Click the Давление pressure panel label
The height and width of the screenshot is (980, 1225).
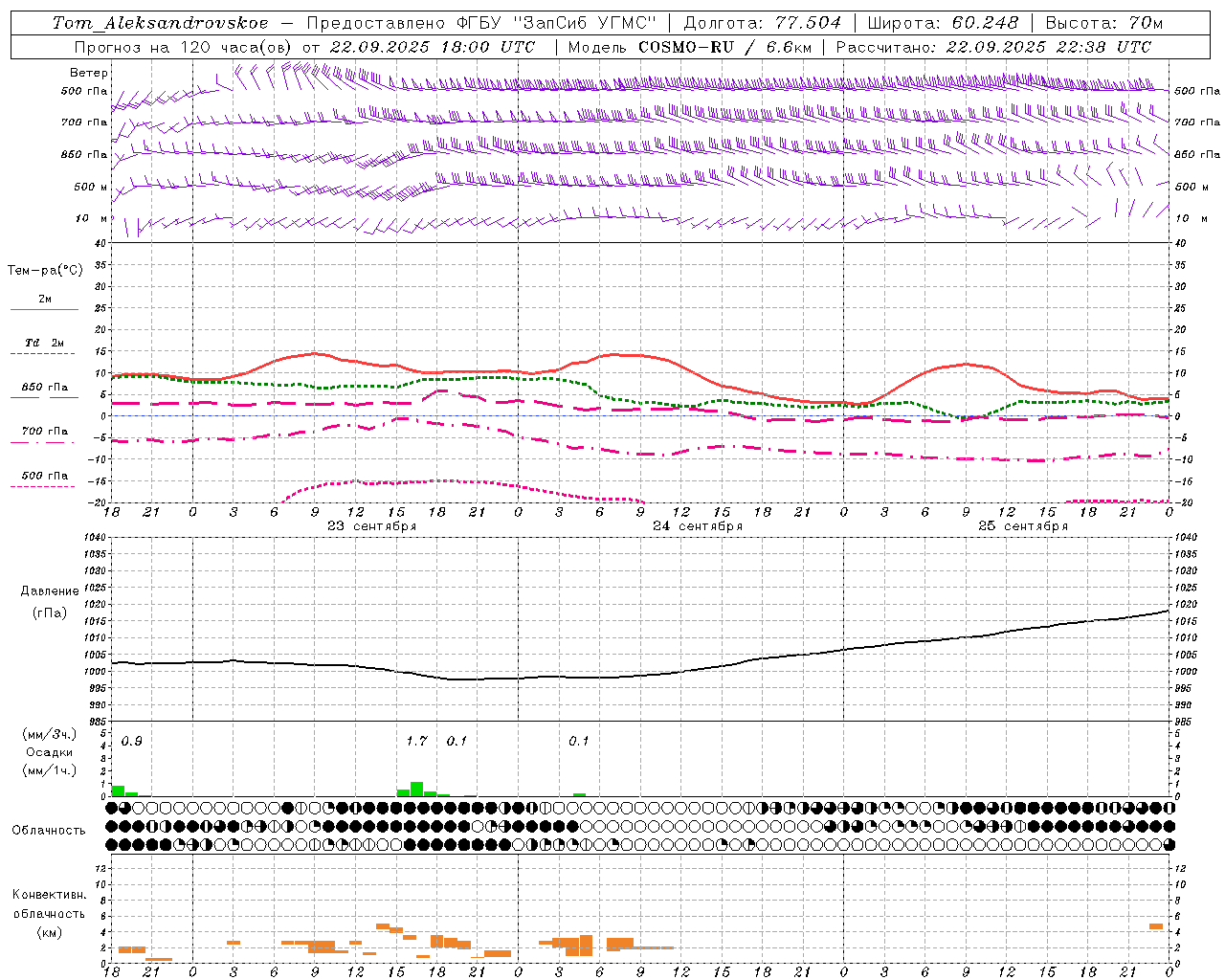tap(50, 591)
